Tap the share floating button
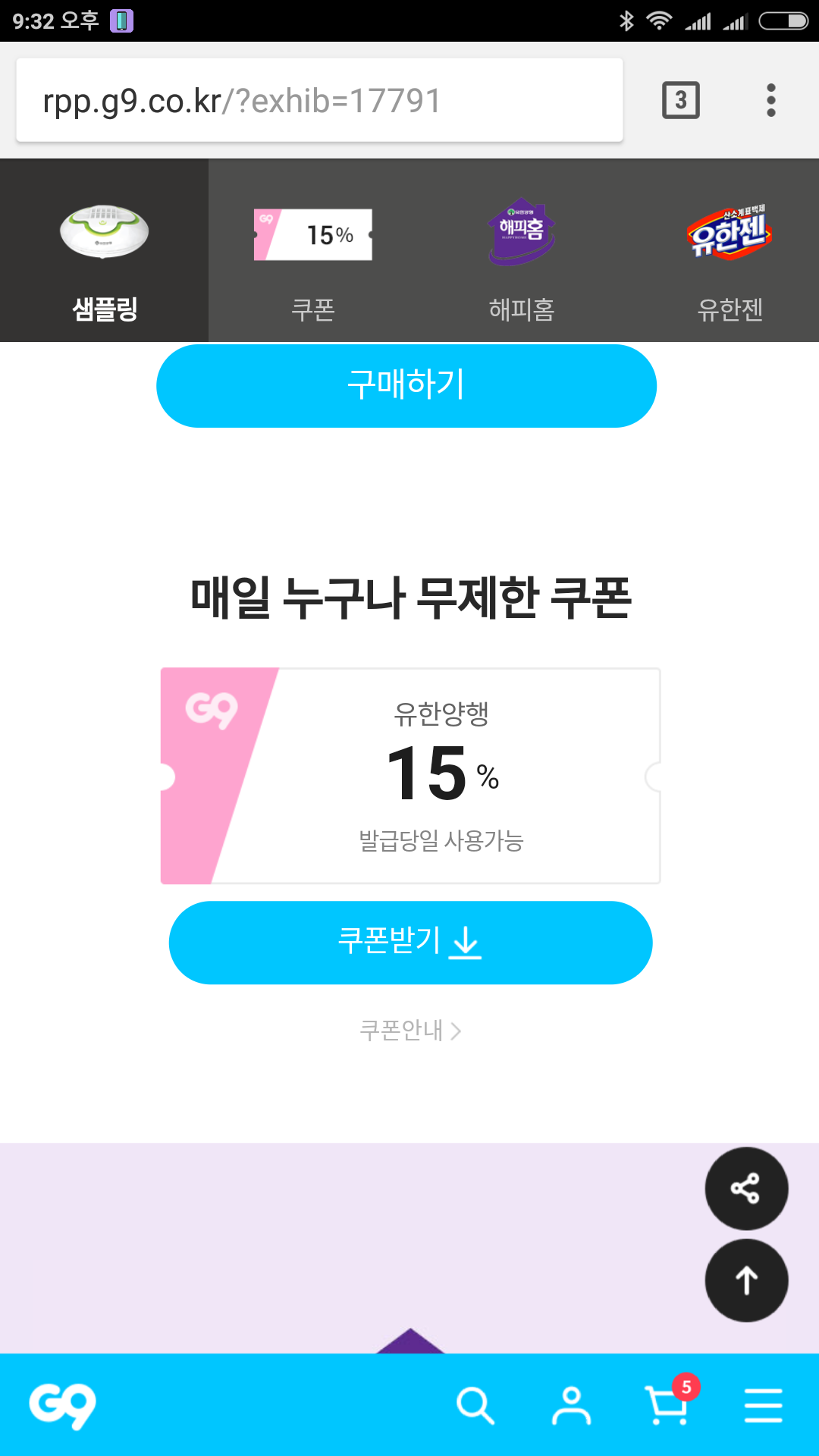The image size is (819, 1456). tap(746, 1188)
